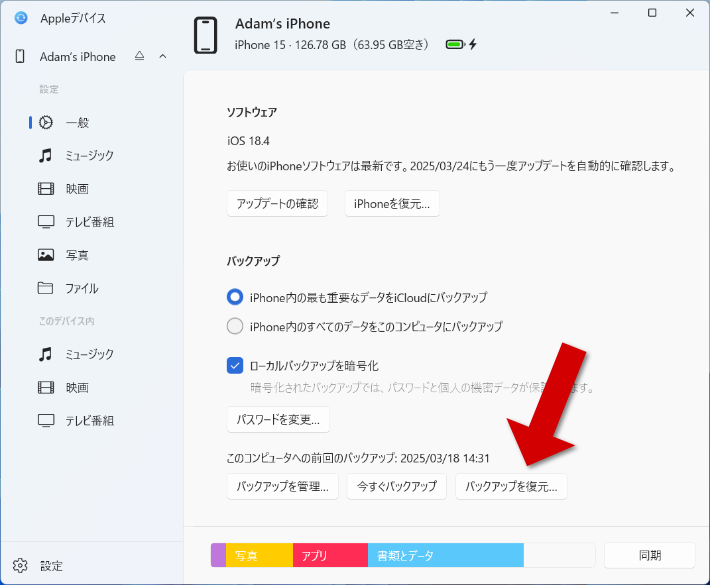Click バックアップを管理... button

(x=283, y=487)
